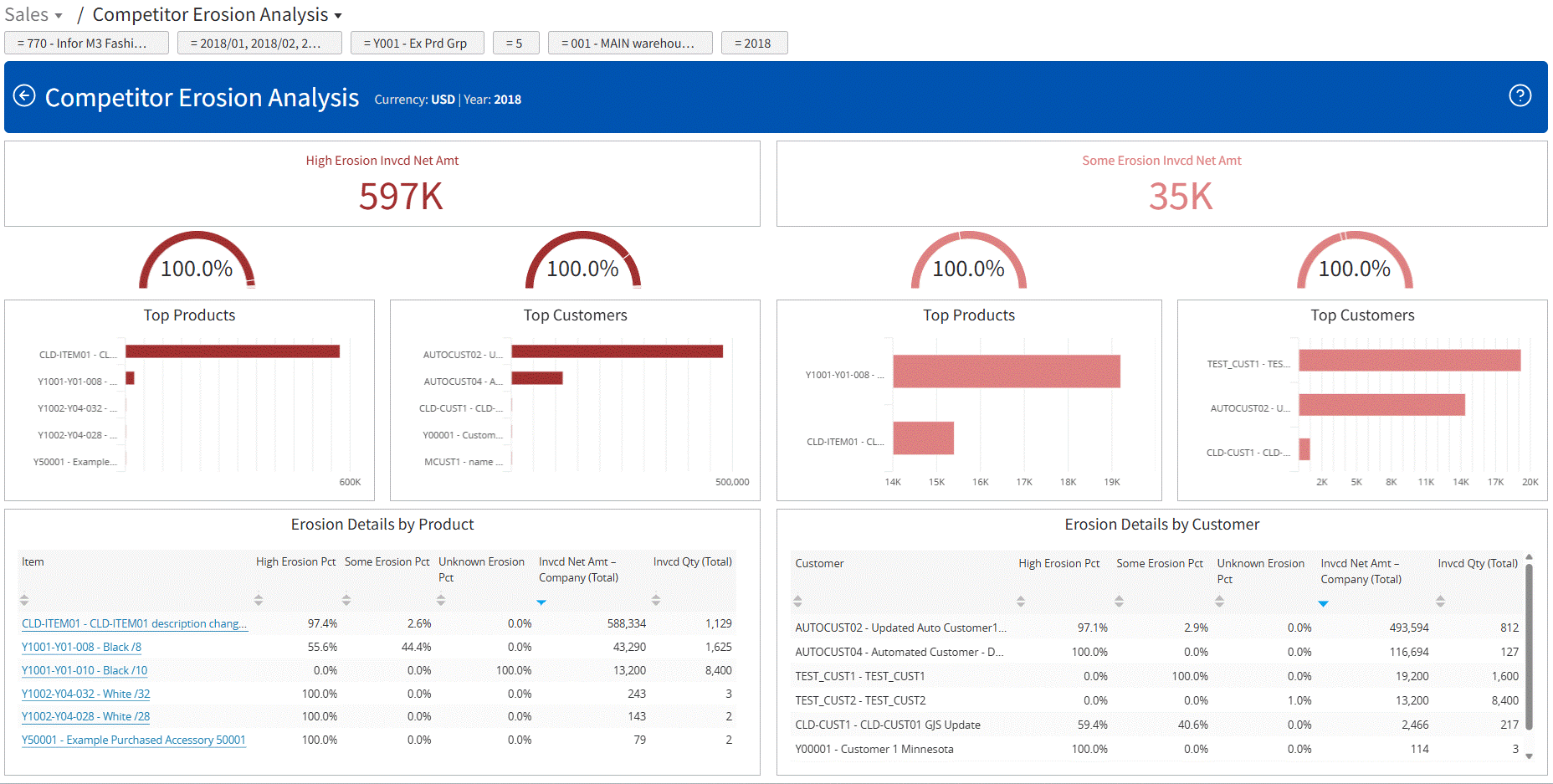Sort product table by Invcd Qty (Total)
The width and height of the screenshot is (1553, 784).
pos(654,600)
